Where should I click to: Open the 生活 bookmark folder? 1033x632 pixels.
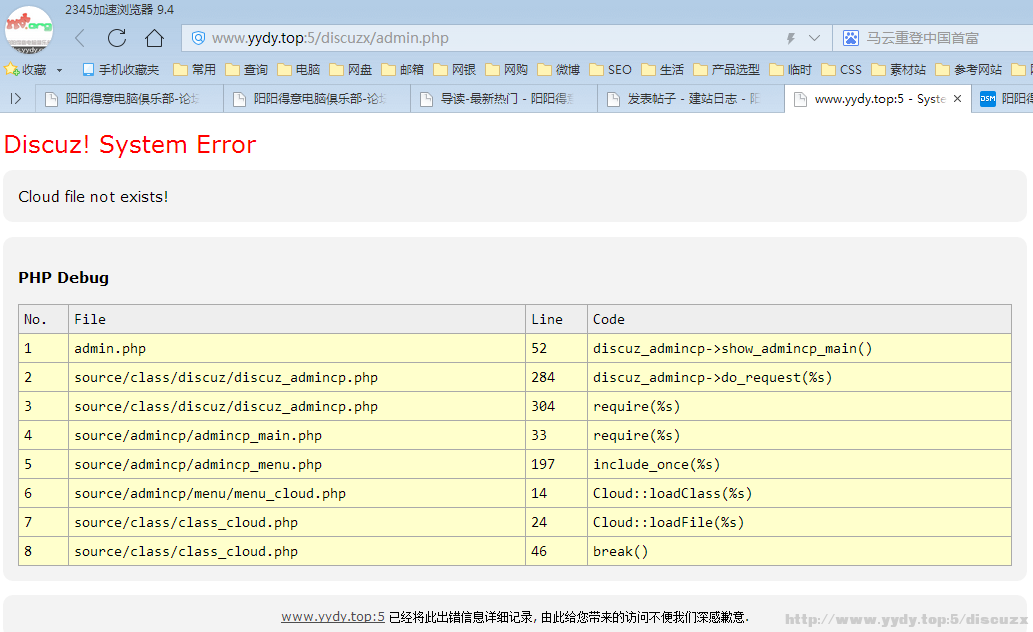(x=663, y=69)
